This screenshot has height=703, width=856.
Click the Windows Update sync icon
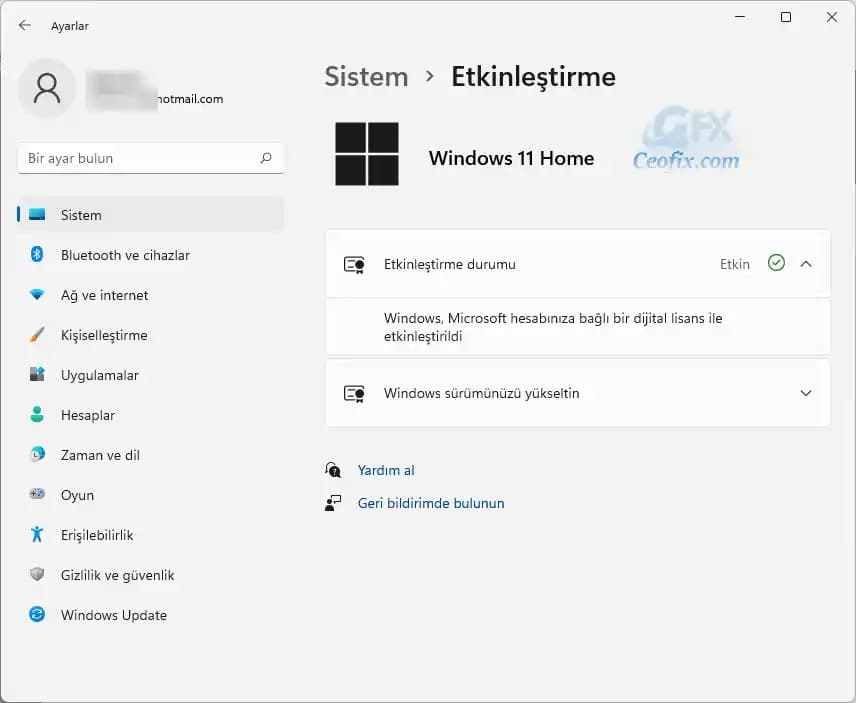(x=37, y=615)
